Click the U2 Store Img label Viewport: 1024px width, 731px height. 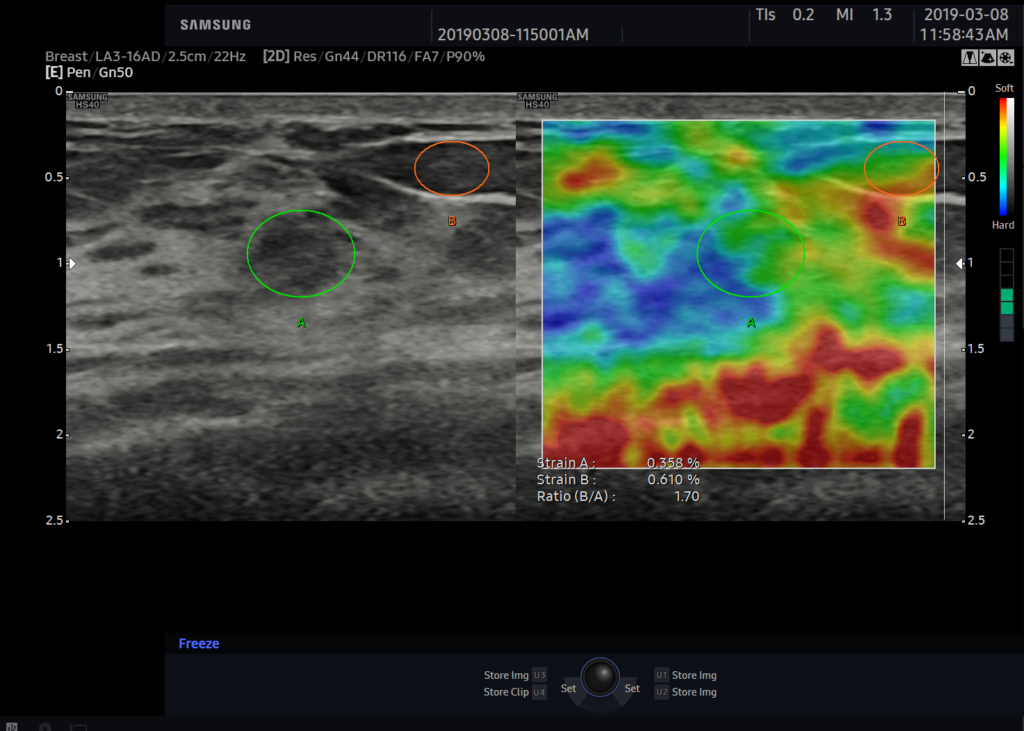tap(694, 692)
